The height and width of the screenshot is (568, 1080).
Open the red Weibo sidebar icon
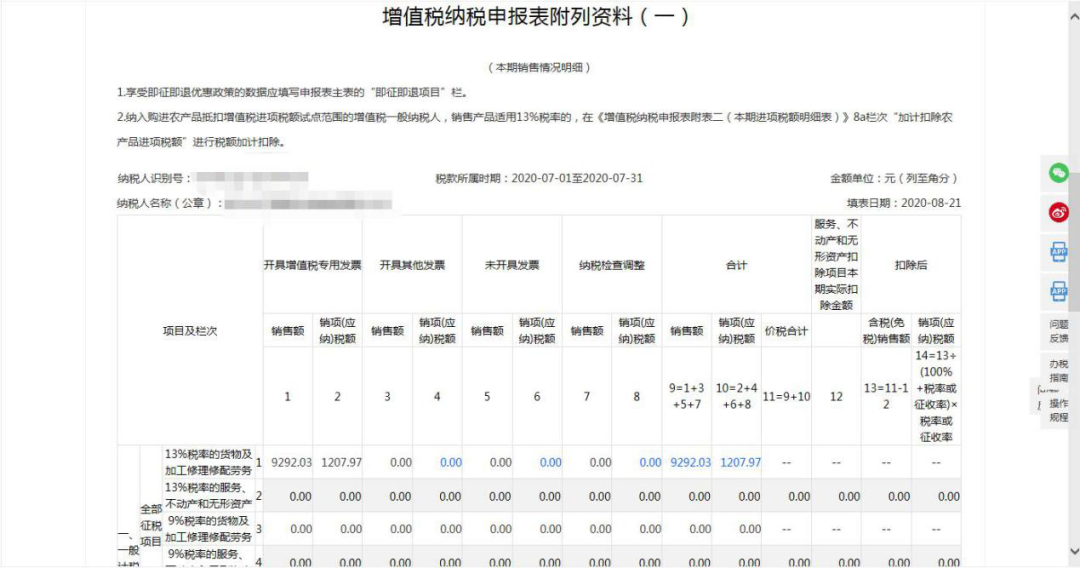1059,212
